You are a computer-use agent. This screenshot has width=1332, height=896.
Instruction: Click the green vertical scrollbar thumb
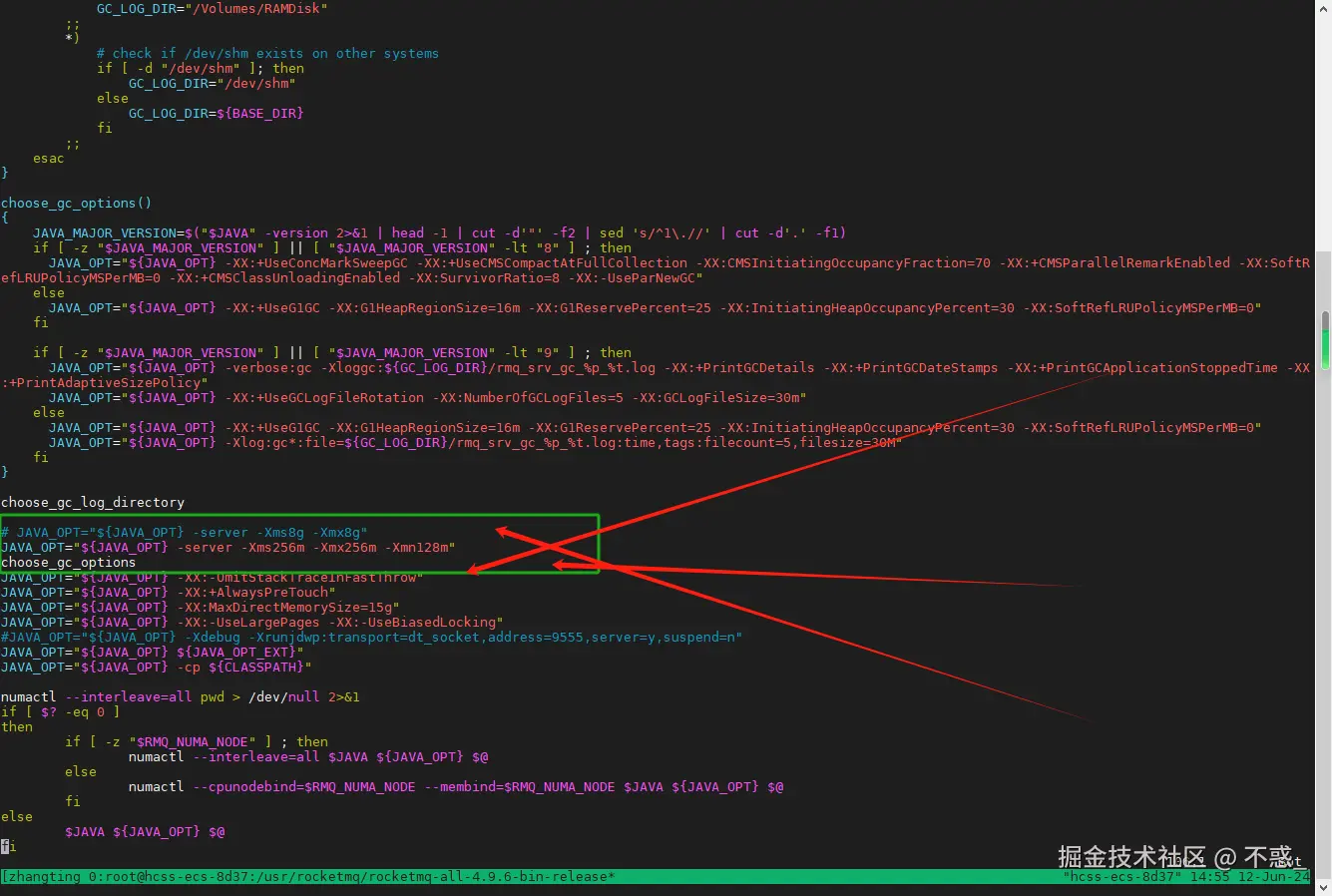(1325, 340)
